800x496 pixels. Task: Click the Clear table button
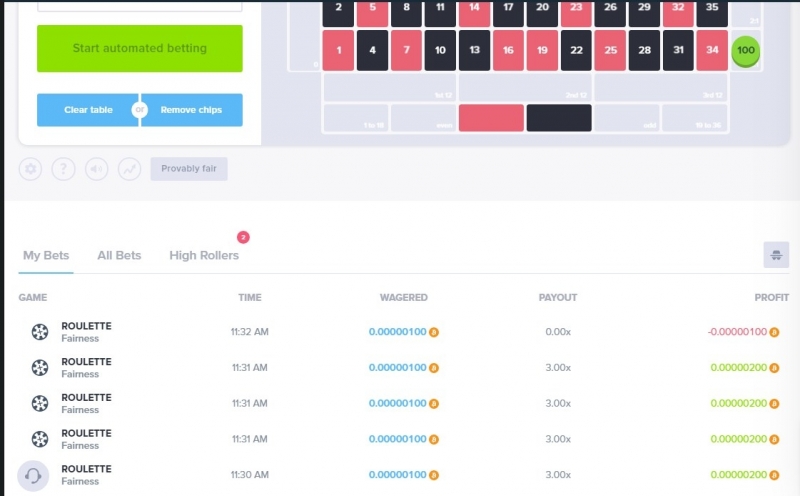click(88, 110)
